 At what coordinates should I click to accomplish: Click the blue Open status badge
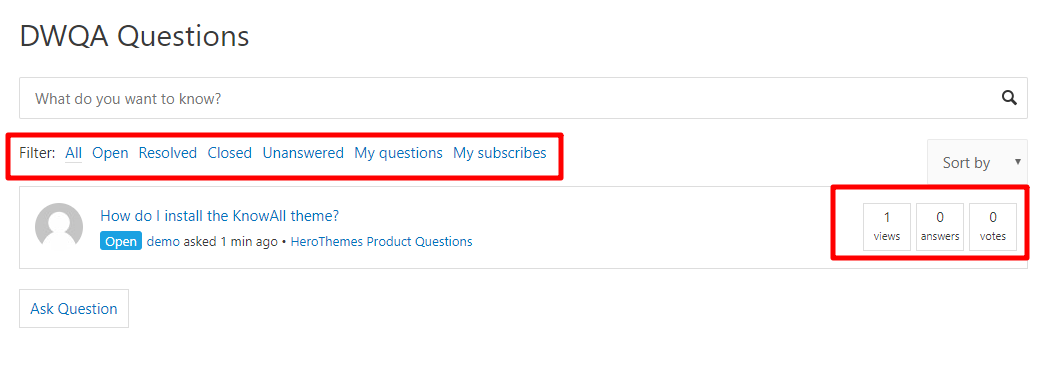121,241
